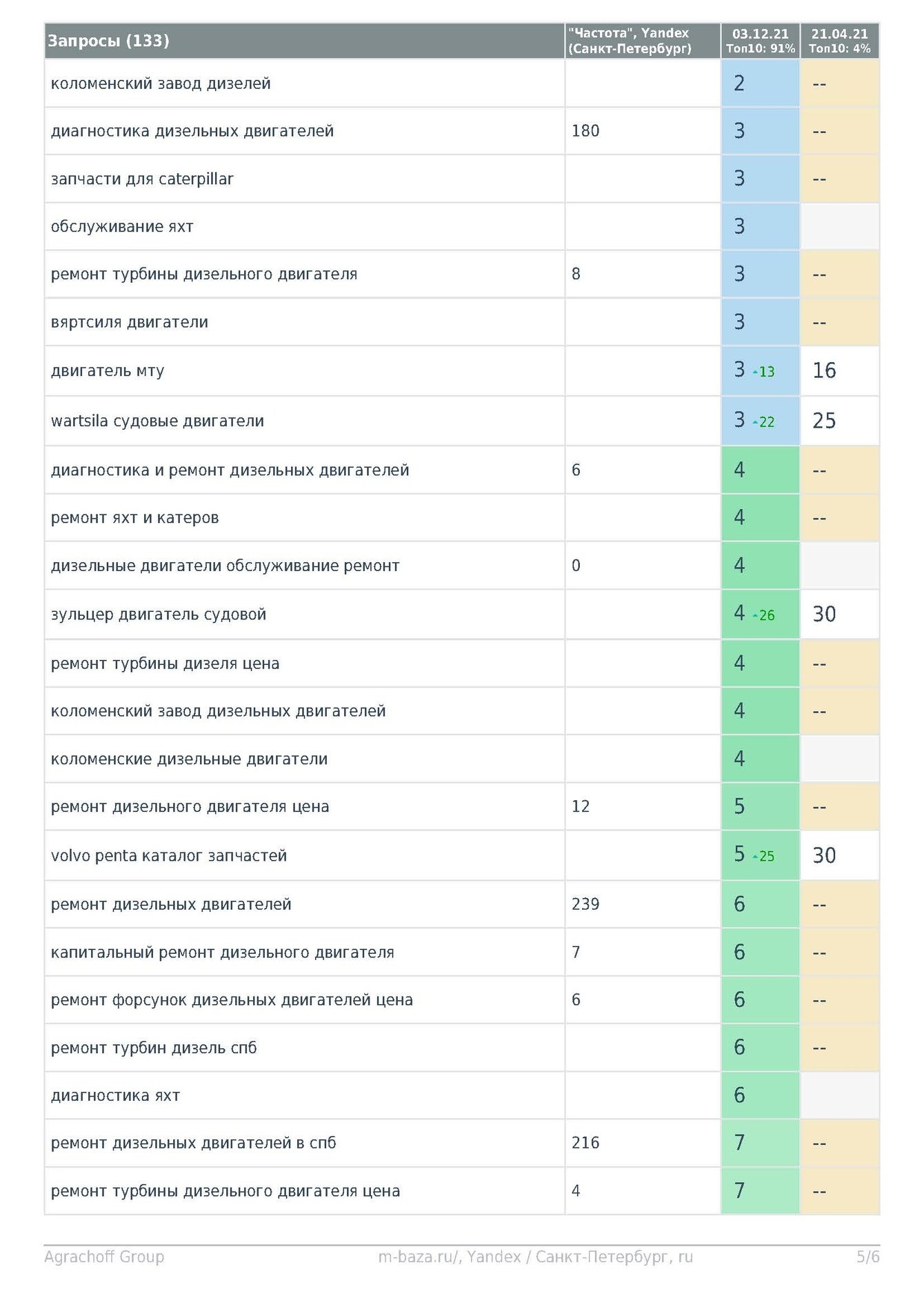Image resolution: width=924 pixels, height=1307 pixels.
Task: Select the query "ремонт яхт и катеров"
Action: click(134, 518)
